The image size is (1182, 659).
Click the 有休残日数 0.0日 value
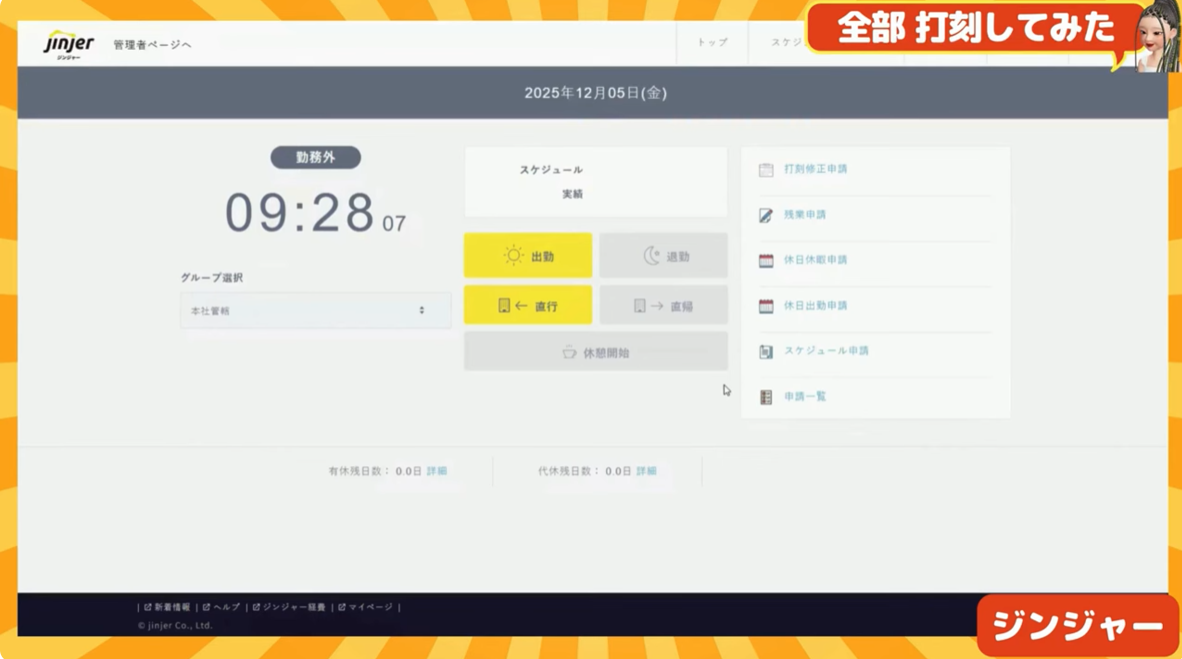pyautogui.click(x=408, y=471)
